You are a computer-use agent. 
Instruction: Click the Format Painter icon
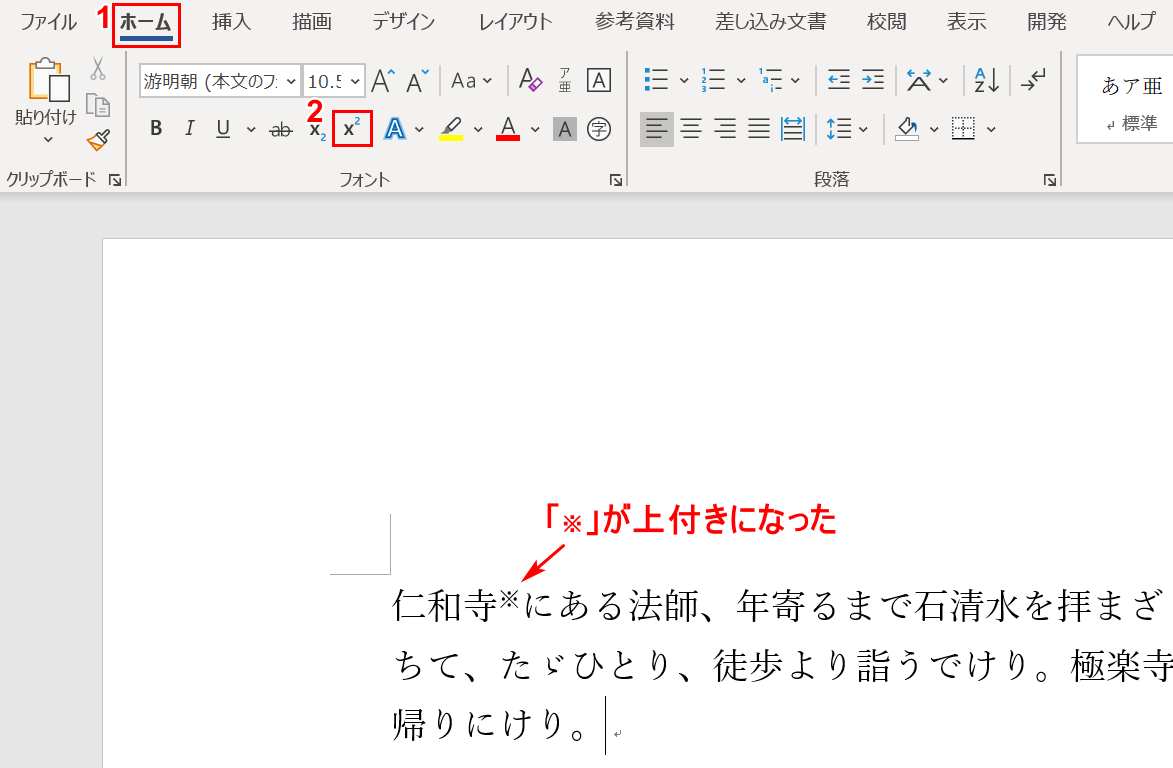(x=96, y=141)
